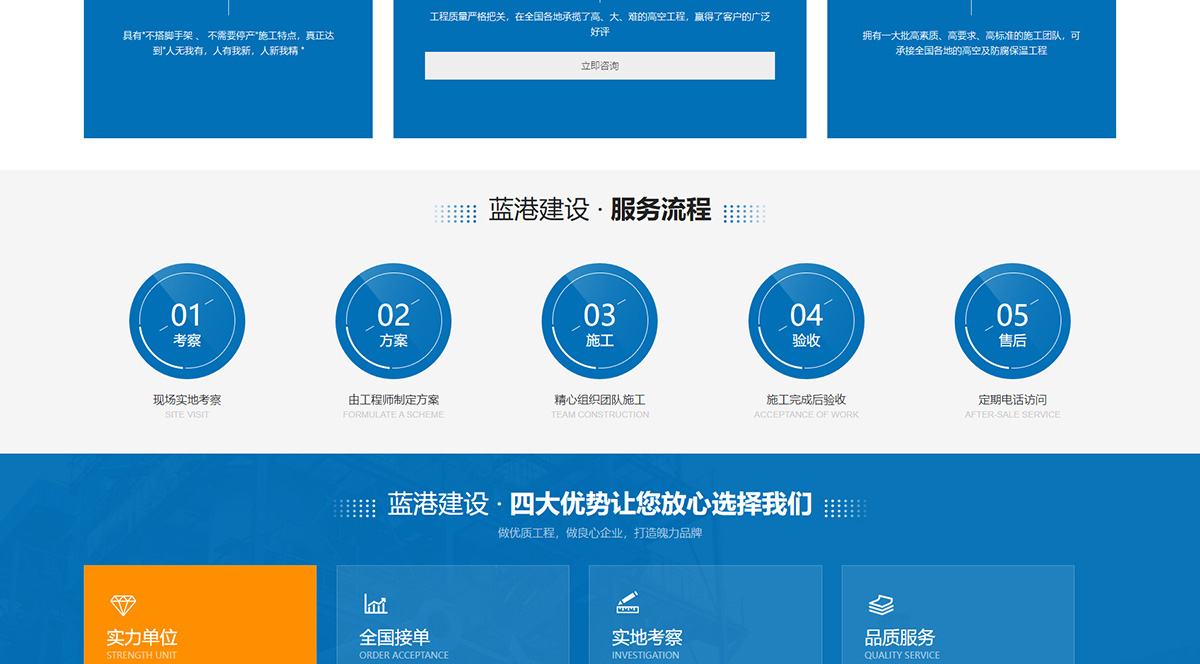Image resolution: width=1200 pixels, height=664 pixels.
Task: Click the 四大优势让您放心选择我们 heading
Action: point(600,504)
